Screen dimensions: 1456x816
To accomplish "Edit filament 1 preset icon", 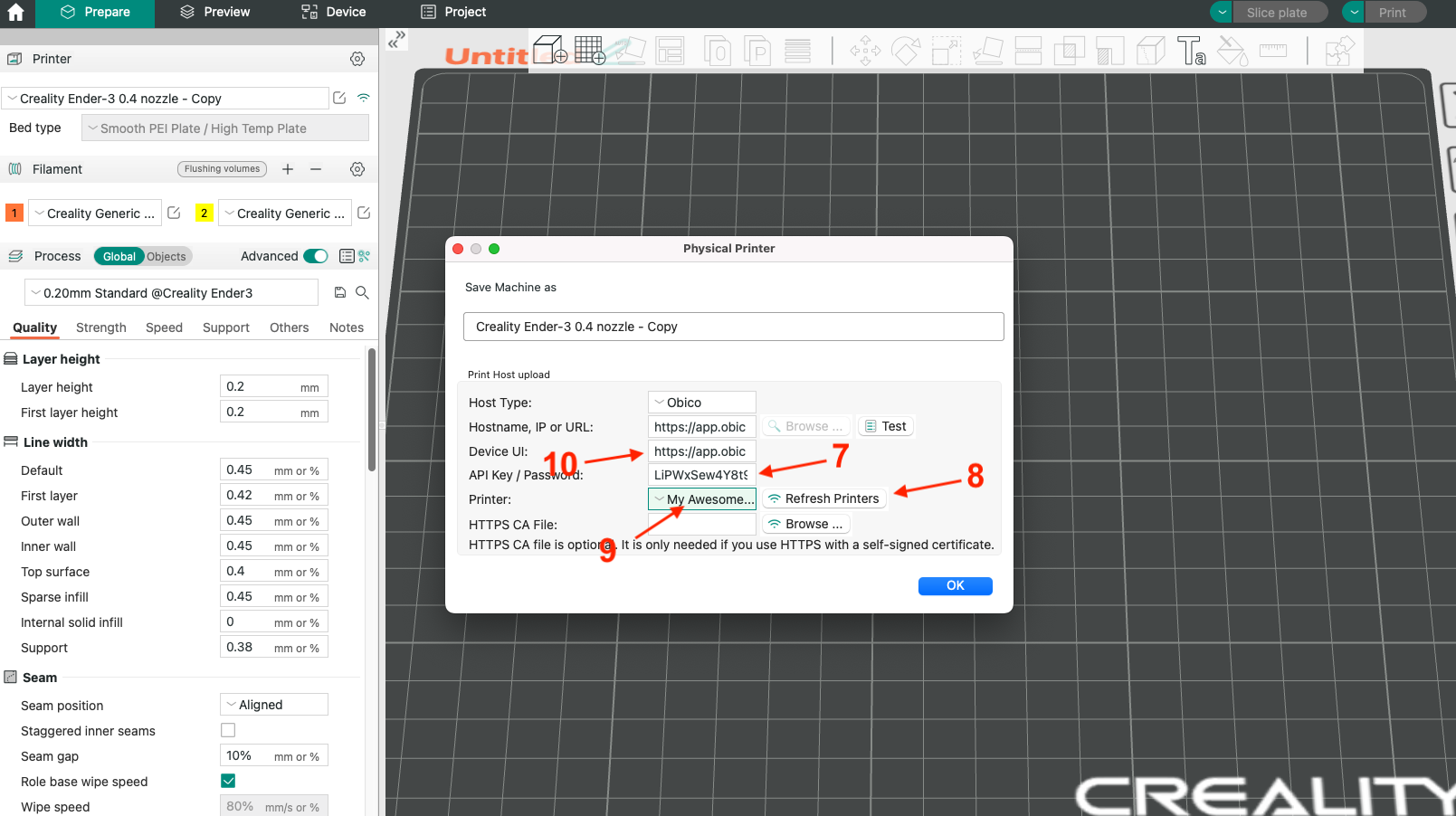I will pos(174,213).
